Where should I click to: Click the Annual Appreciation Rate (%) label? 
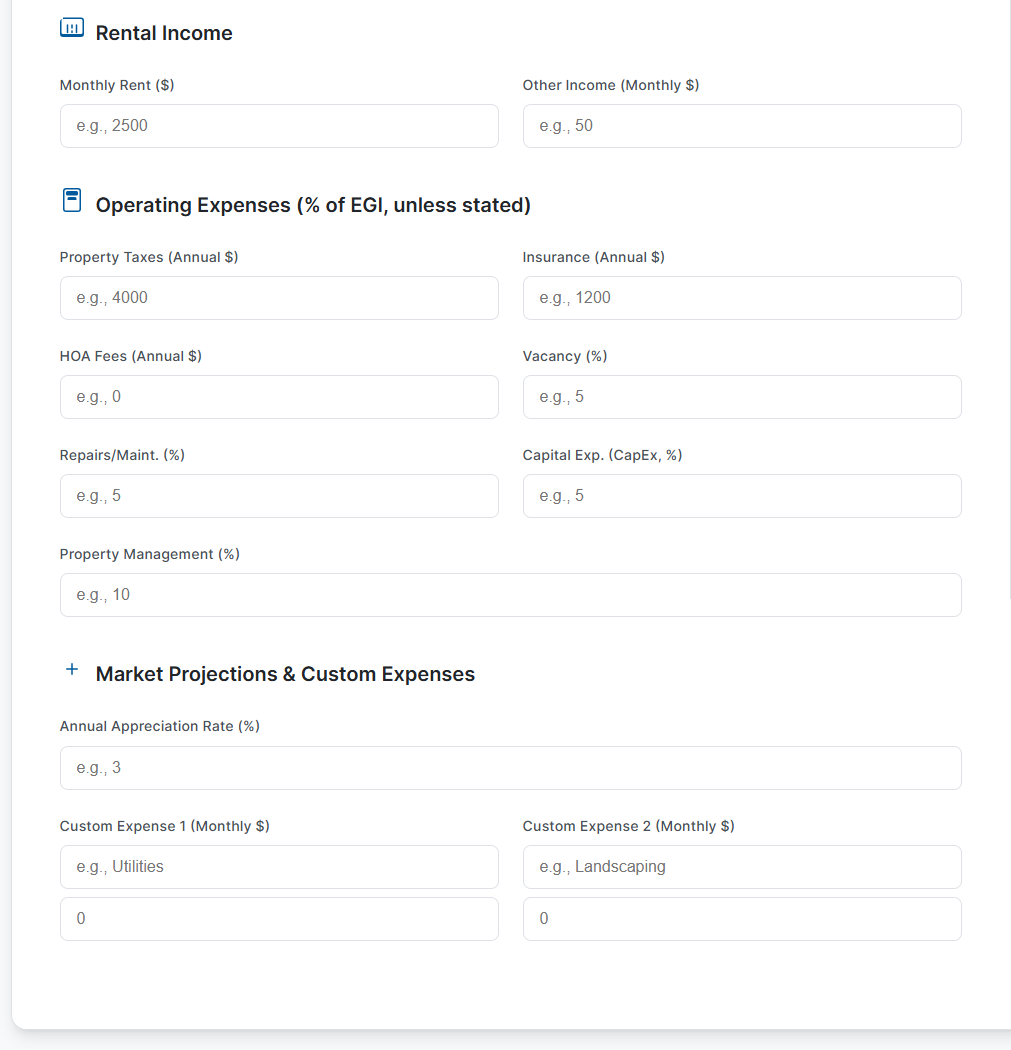(159, 727)
